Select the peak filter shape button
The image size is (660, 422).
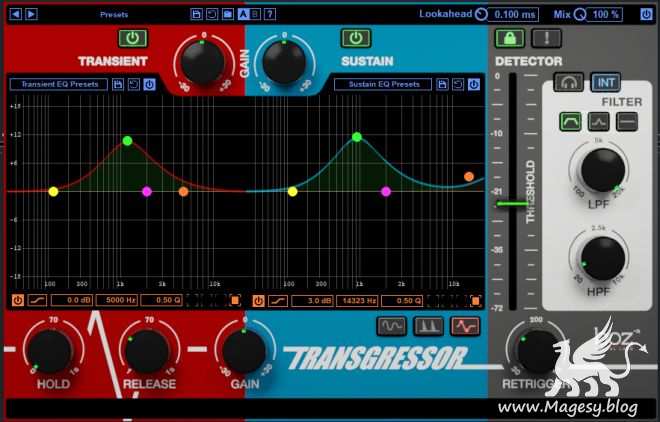[x=599, y=122]
